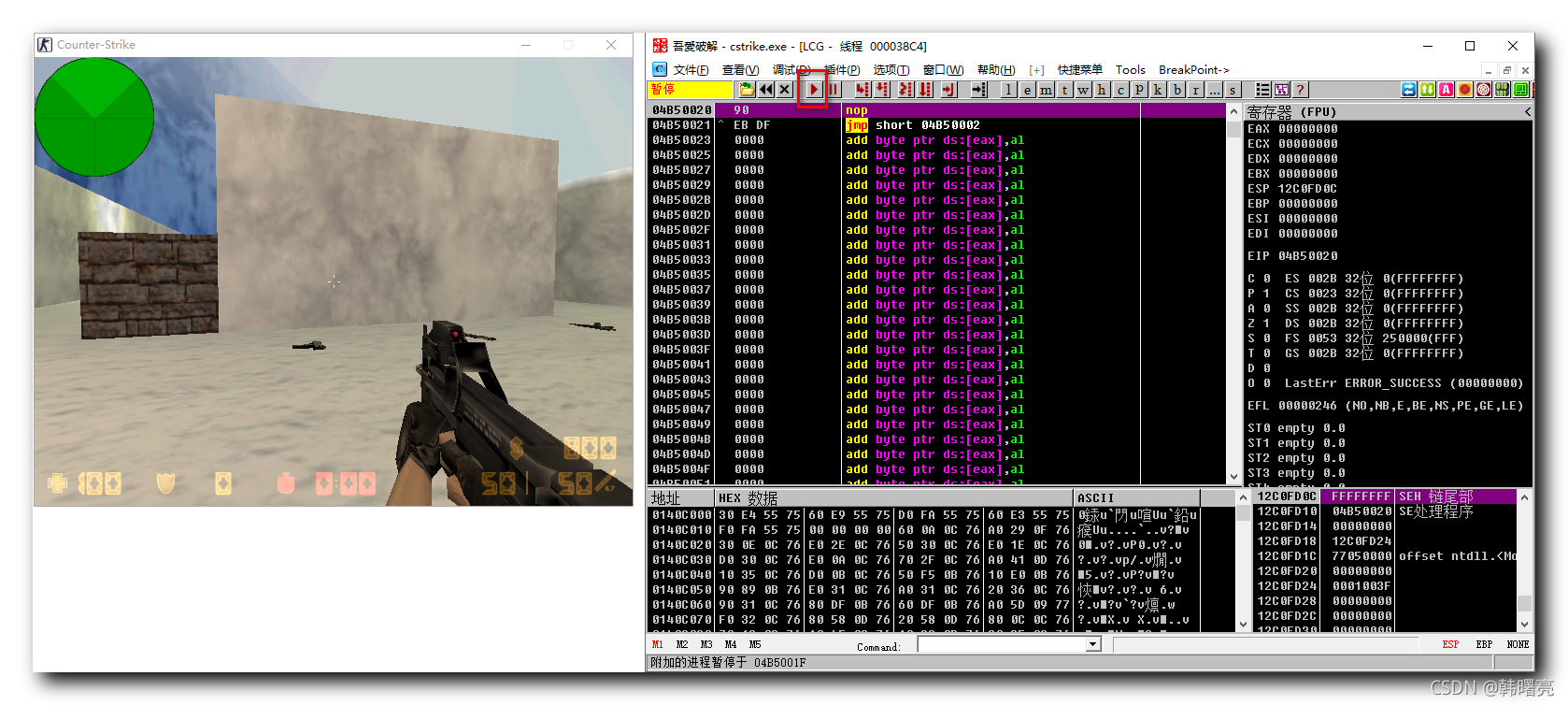Click the Trace over icon
Screen dimensions: 1568x705
925,90
